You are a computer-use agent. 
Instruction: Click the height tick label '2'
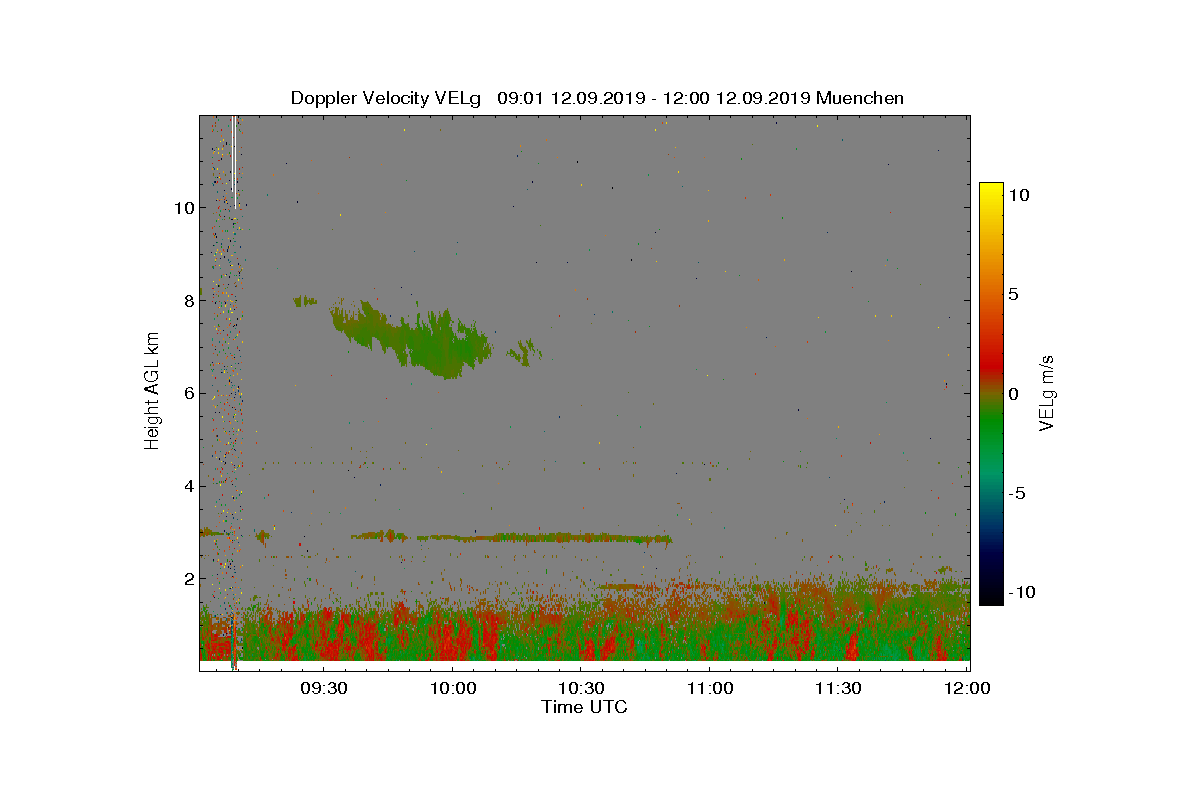(187, 578)
